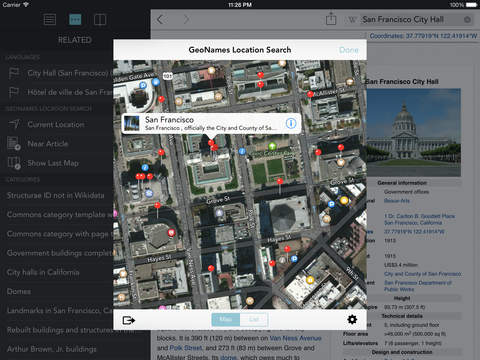Open the Van Ness Avenue link
Viewport: 480px width, 360px height.
[295, 338]
